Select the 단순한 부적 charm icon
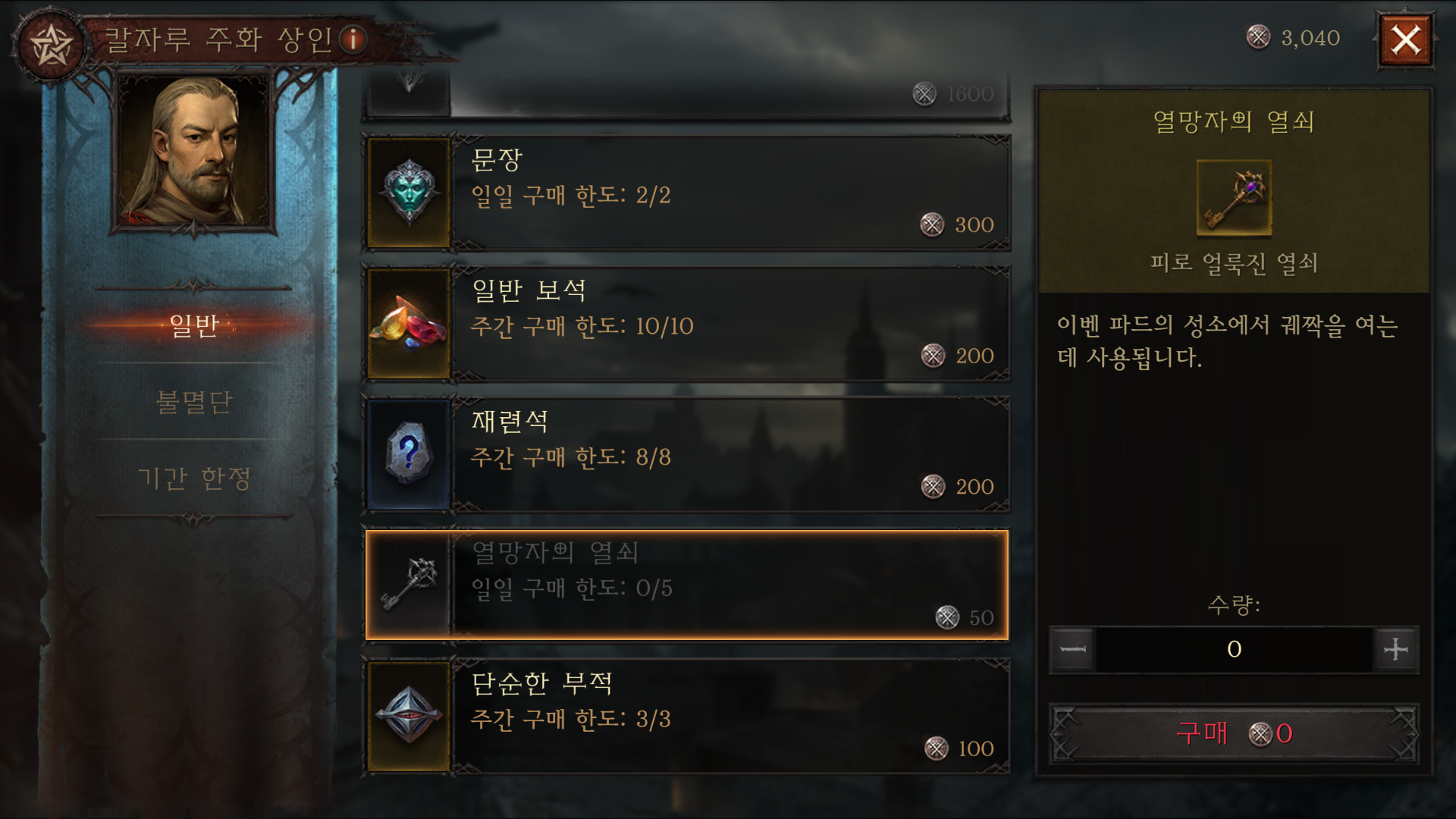The image size is (1456, 819). (409, 717)
